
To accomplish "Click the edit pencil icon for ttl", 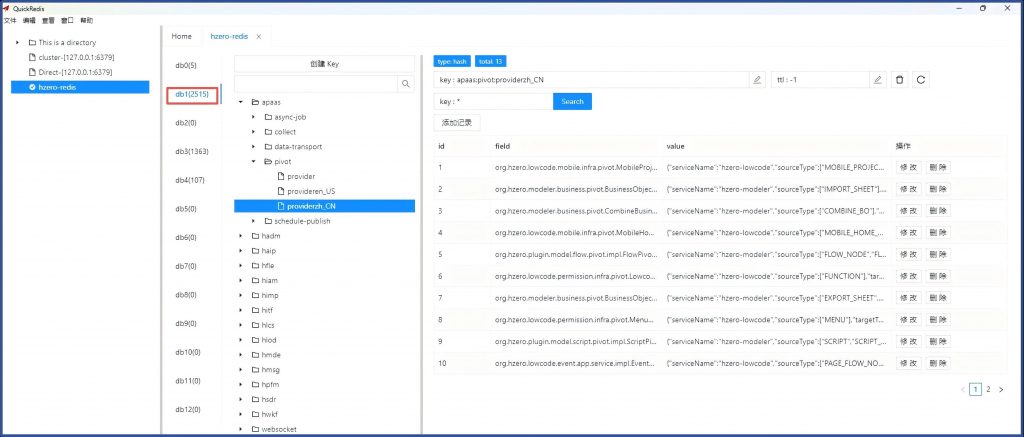I will click(878, 79).
